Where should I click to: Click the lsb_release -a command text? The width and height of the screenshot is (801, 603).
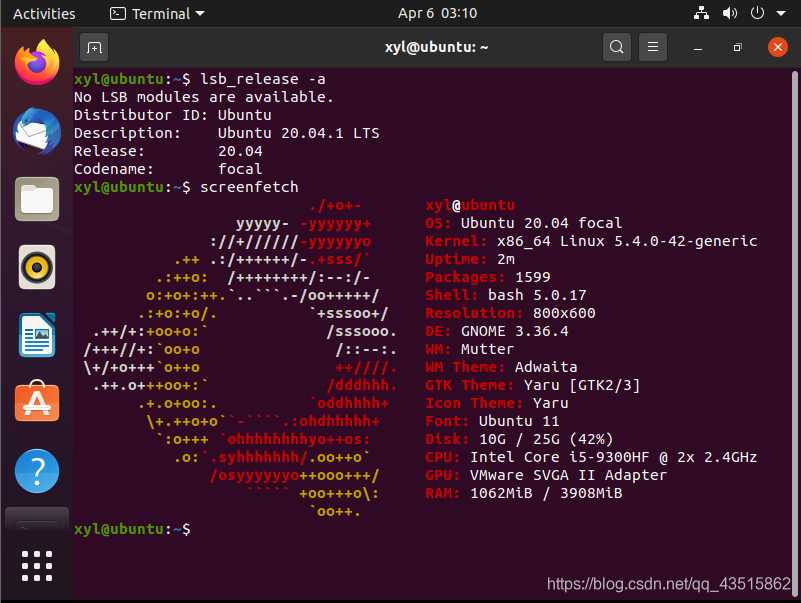tap(263, 79)
